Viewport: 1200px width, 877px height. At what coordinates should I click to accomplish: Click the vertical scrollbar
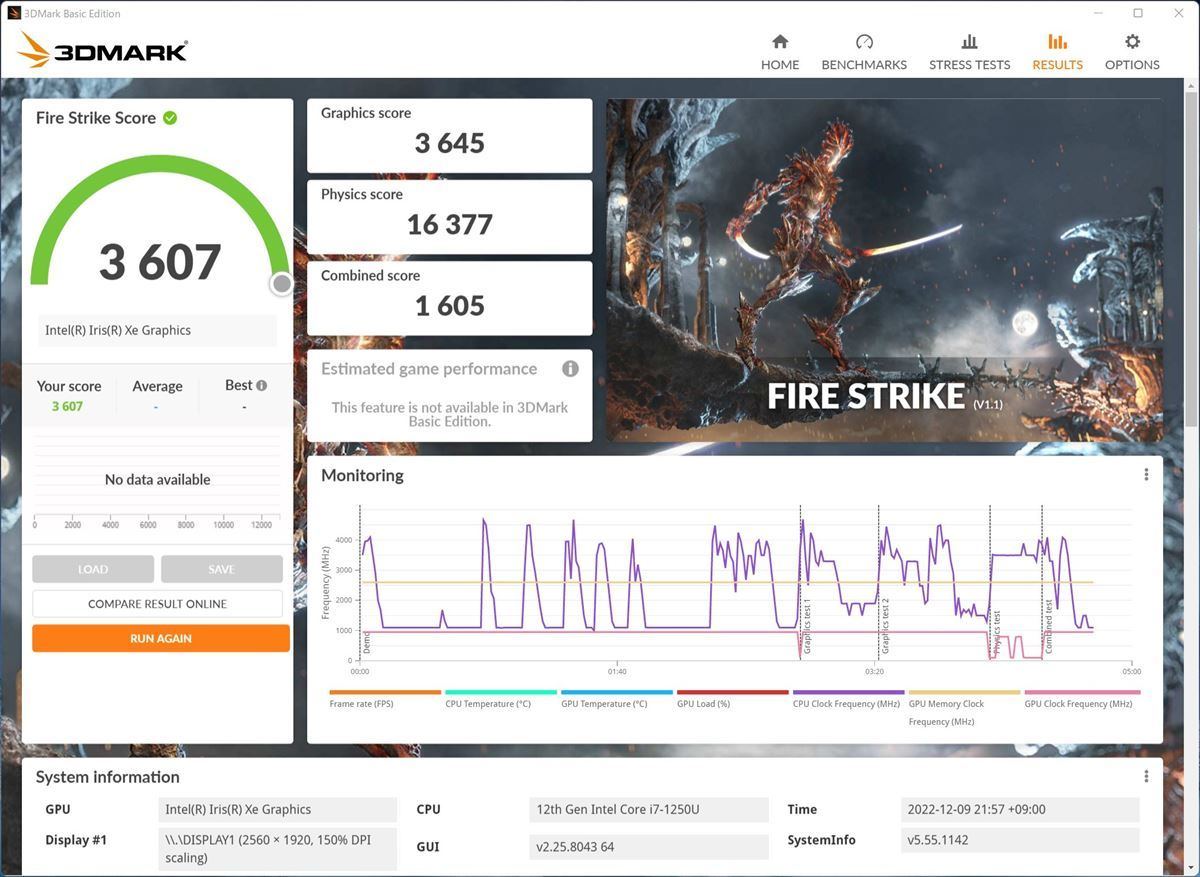[x=1191, y=260]
